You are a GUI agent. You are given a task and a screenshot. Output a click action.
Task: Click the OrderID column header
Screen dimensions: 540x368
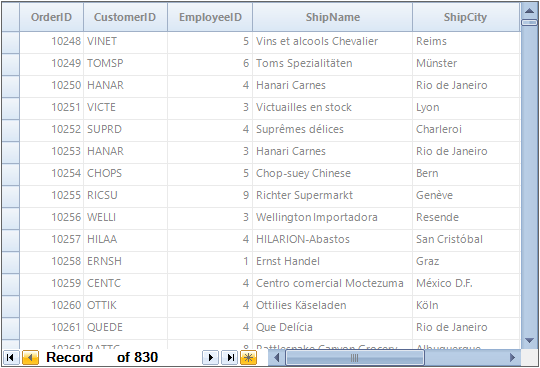(x=51, y=17)
